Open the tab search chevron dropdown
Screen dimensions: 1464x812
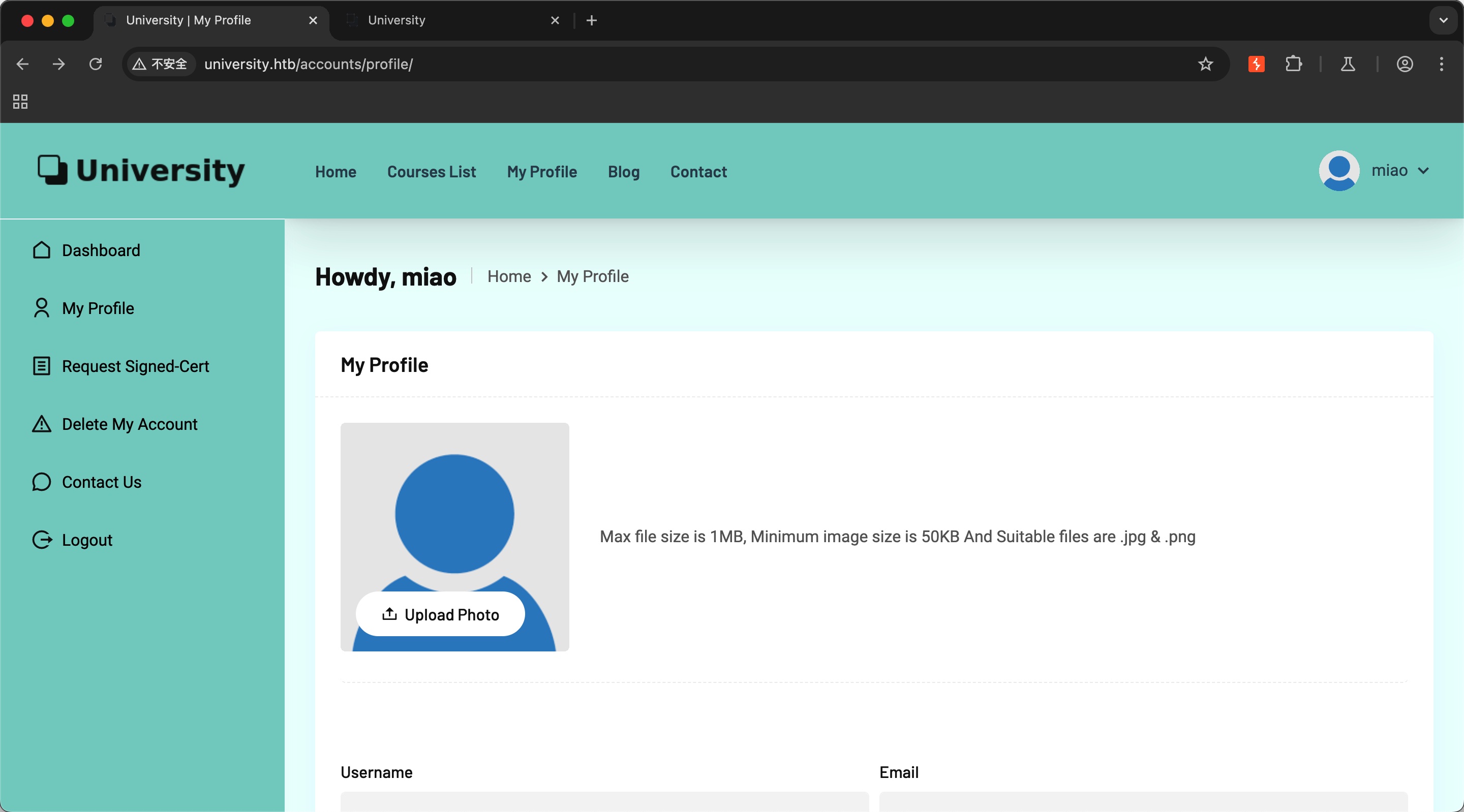click(x=1443, y=20)
